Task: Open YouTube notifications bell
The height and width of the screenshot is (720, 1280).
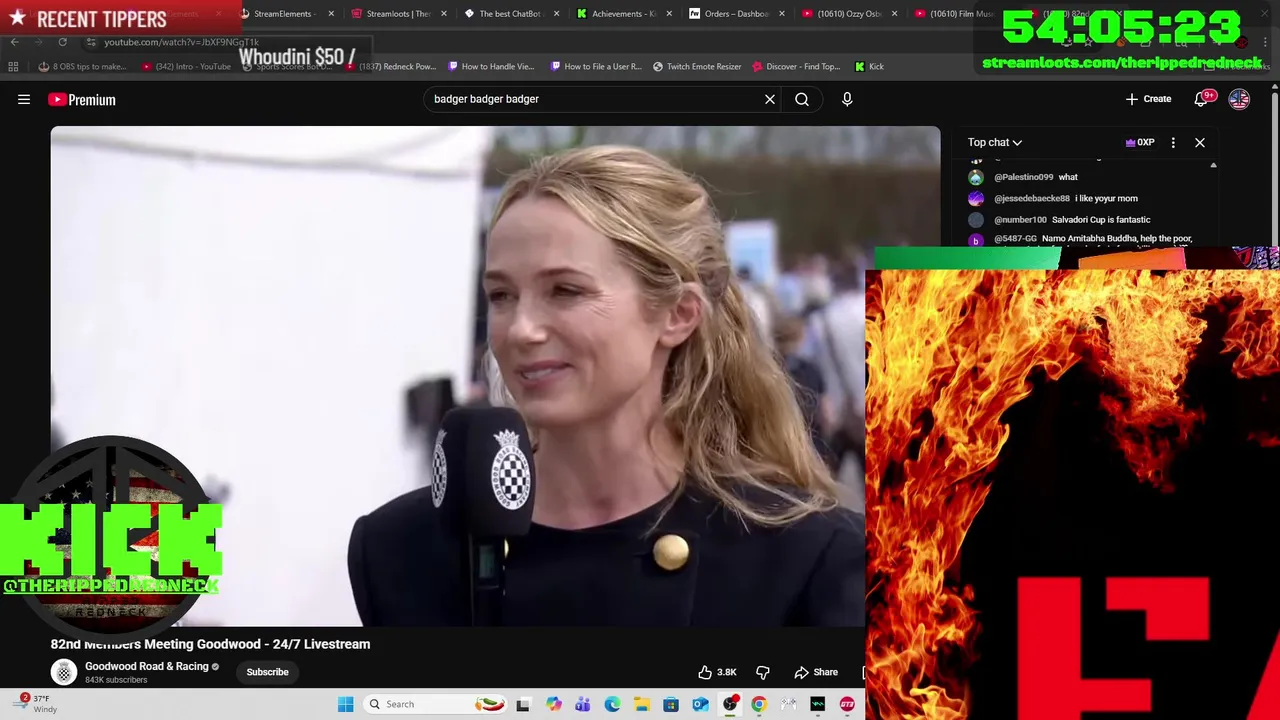Action: [1201, 99]
